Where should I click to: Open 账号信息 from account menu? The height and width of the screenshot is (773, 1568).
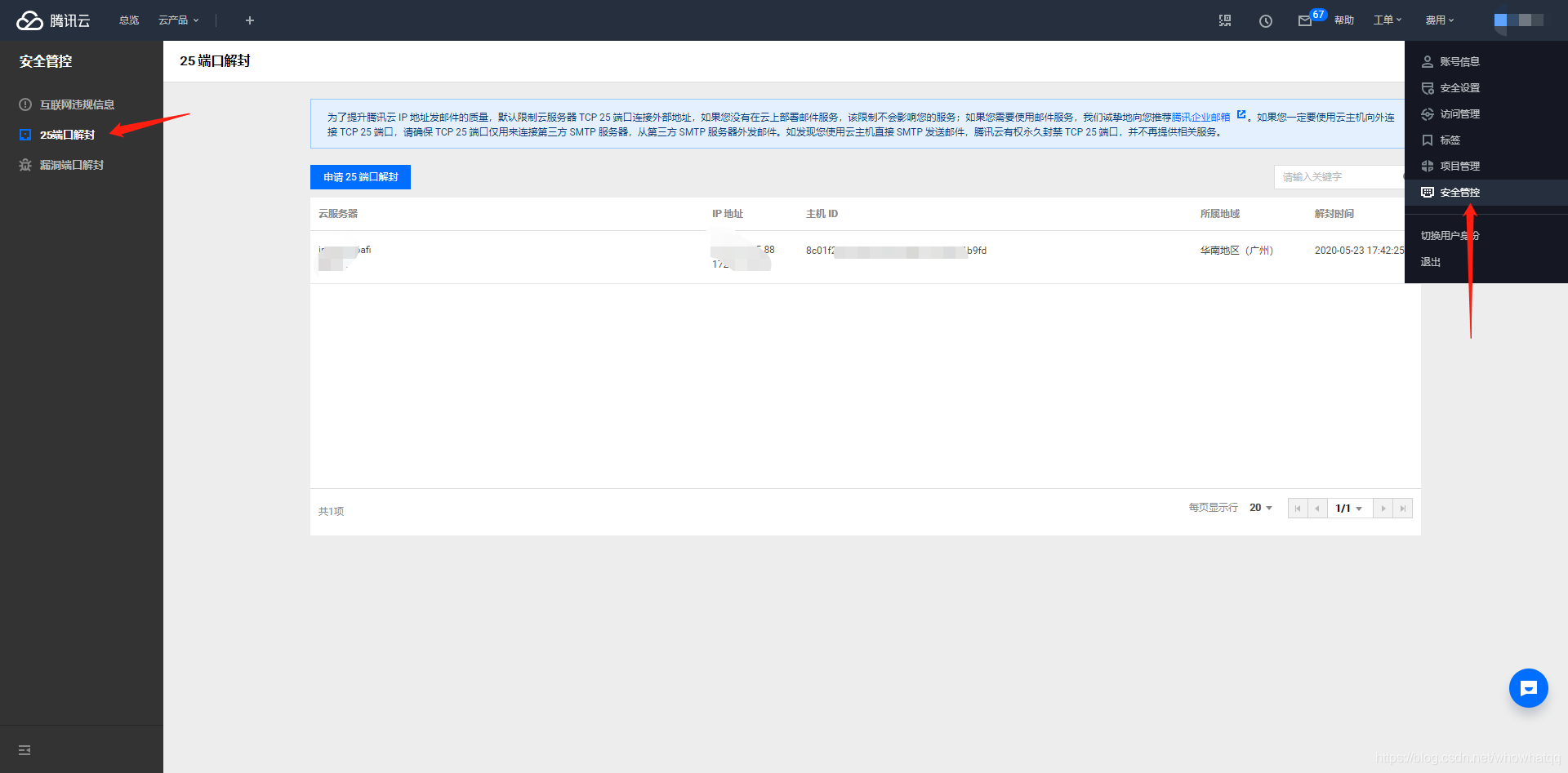[x=1459, y=62]
